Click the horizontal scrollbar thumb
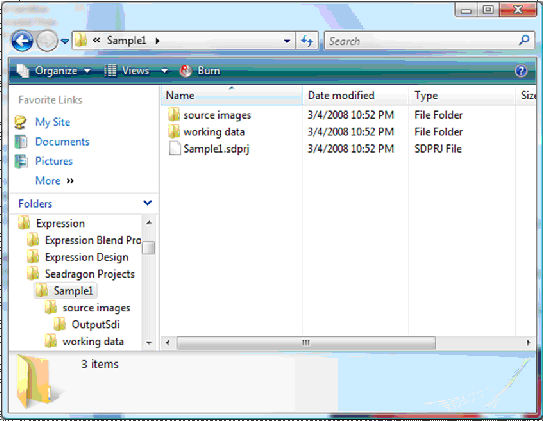This screenshot has width=543, height=421. pos(306,343)
